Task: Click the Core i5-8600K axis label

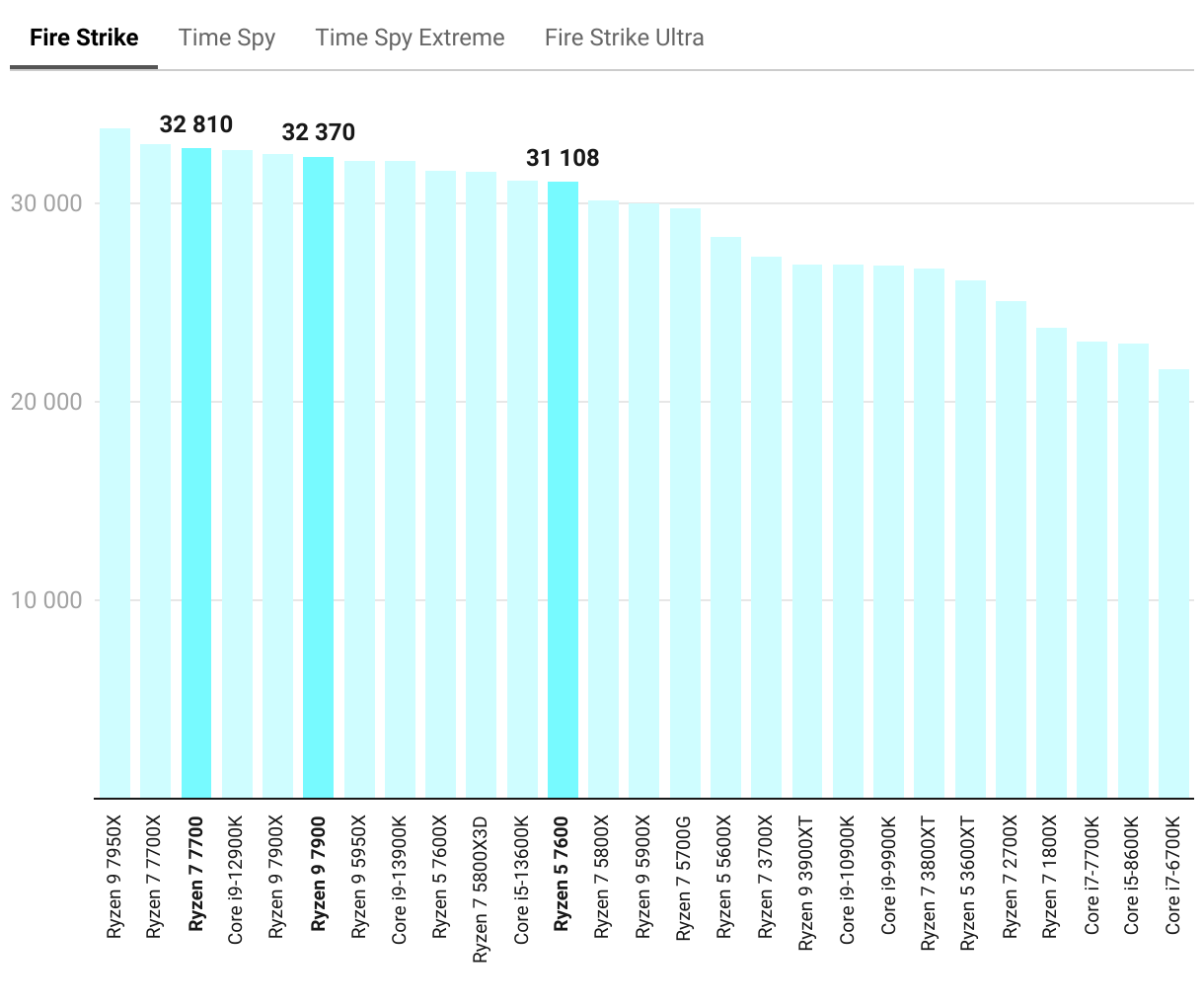Action: tap(1132, 875)
